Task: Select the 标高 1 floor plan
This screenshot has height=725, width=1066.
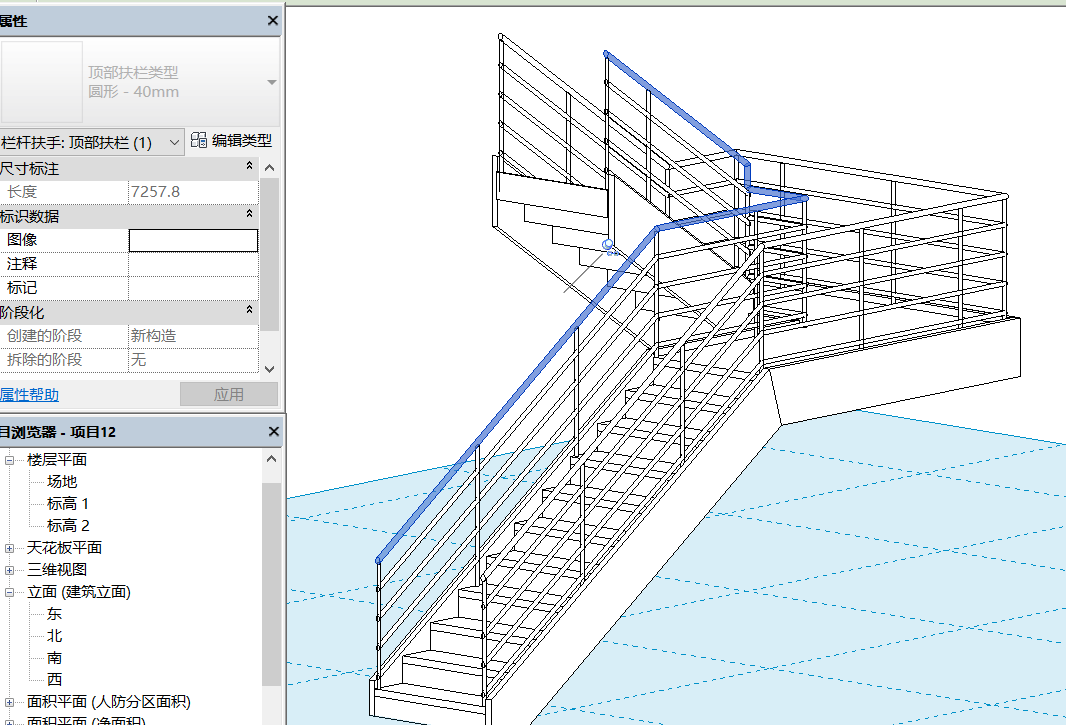Action: pos(66,503)
